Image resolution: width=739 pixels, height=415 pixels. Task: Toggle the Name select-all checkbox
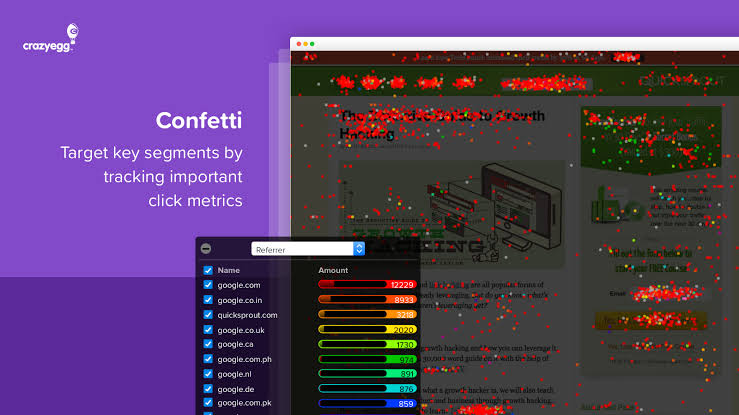208,270
